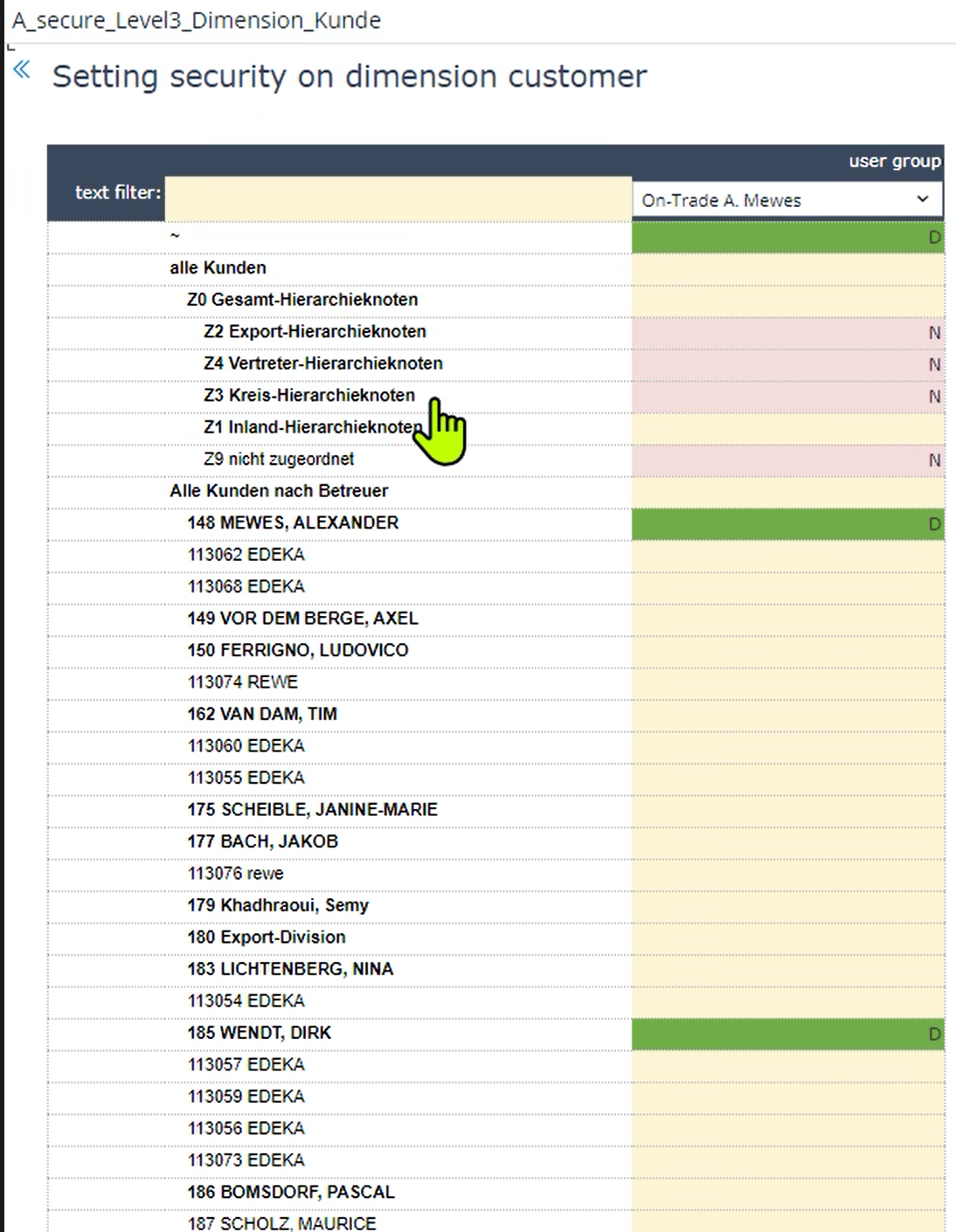
Task: Click the N cell for Z2 Export-Hierarchieknoten
Action: [x=787, y=332]
